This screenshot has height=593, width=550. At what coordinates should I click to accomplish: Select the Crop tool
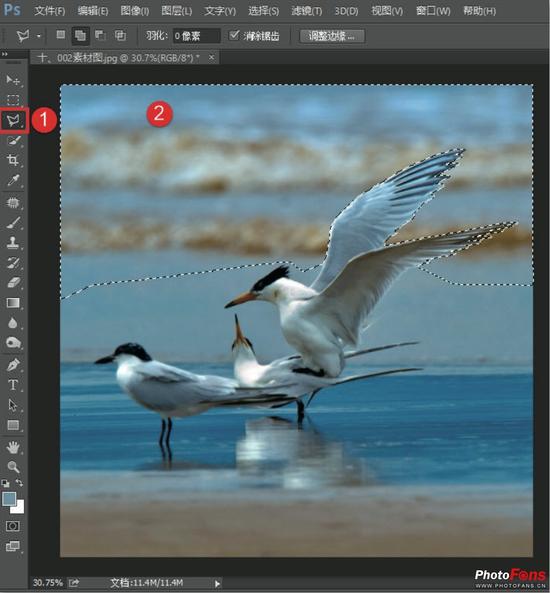click(13, 160)
